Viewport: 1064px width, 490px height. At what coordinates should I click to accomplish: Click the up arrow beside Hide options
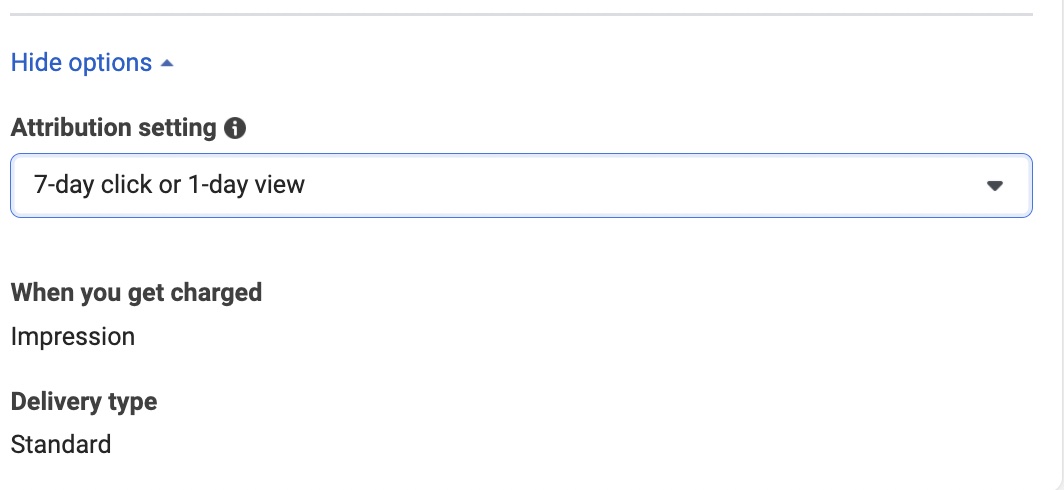point(167,63)
